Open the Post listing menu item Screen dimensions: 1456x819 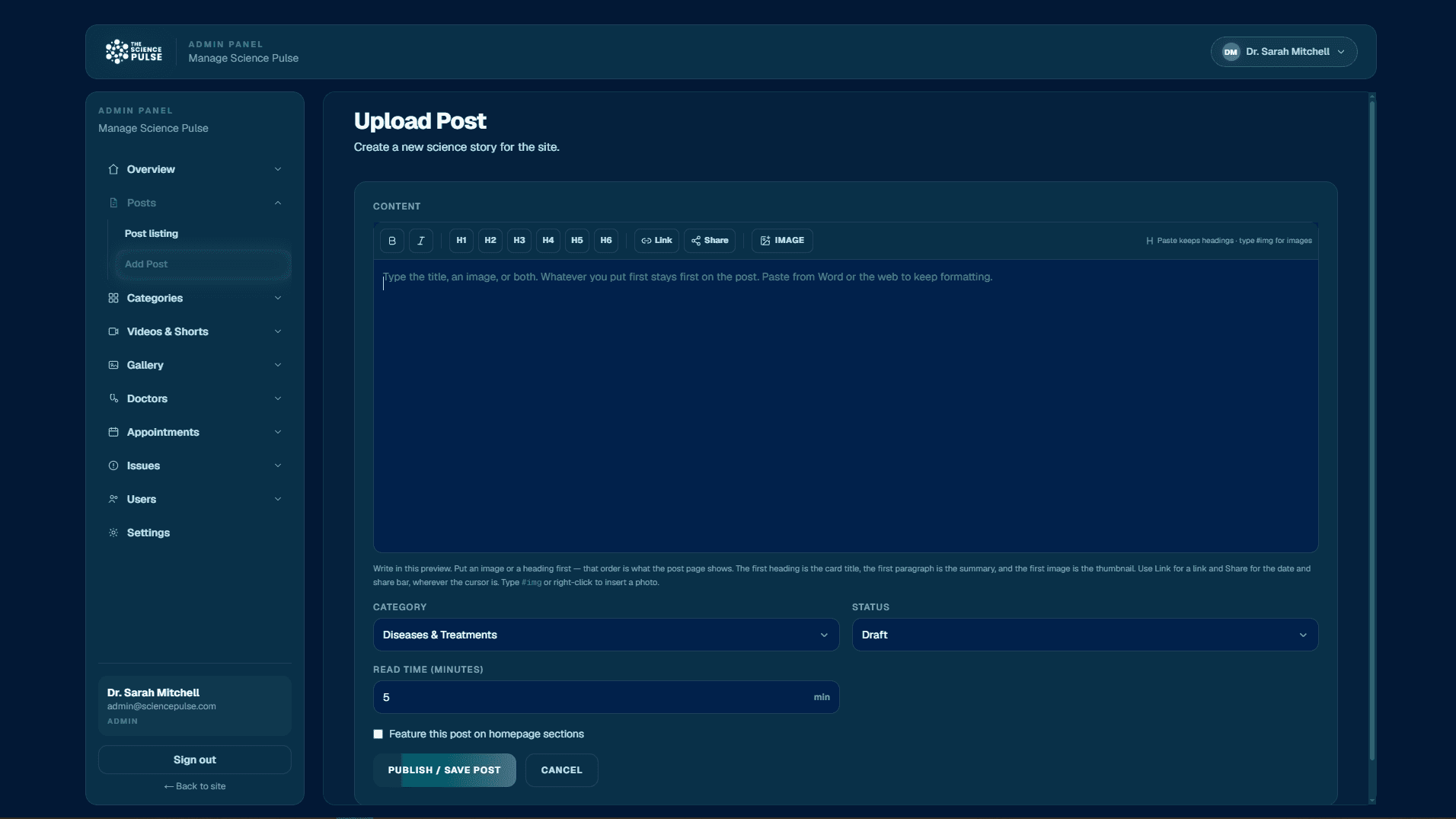[152, 234]
